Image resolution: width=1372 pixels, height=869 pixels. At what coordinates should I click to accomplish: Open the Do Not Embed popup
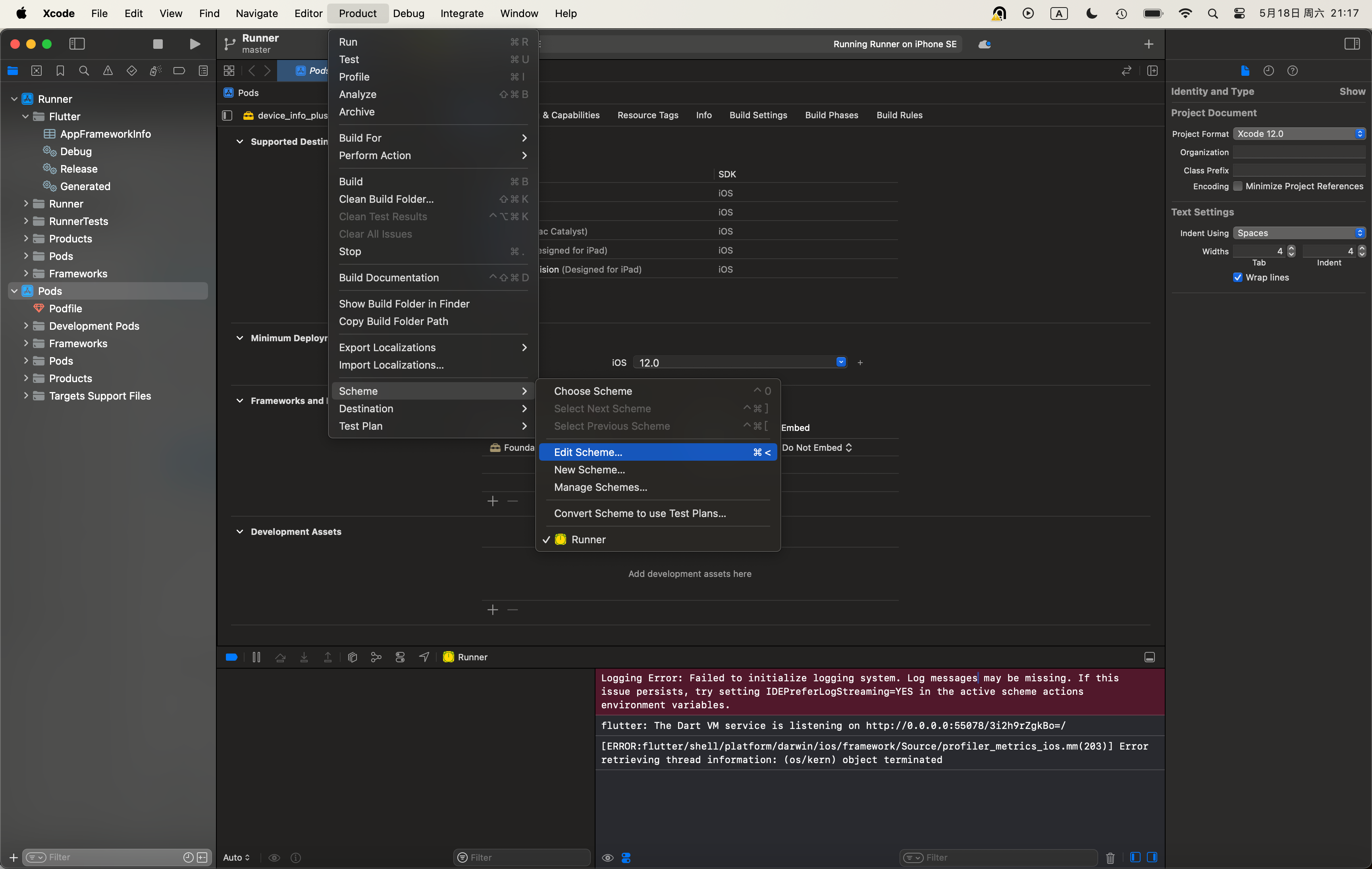click(x=817, y=448)
